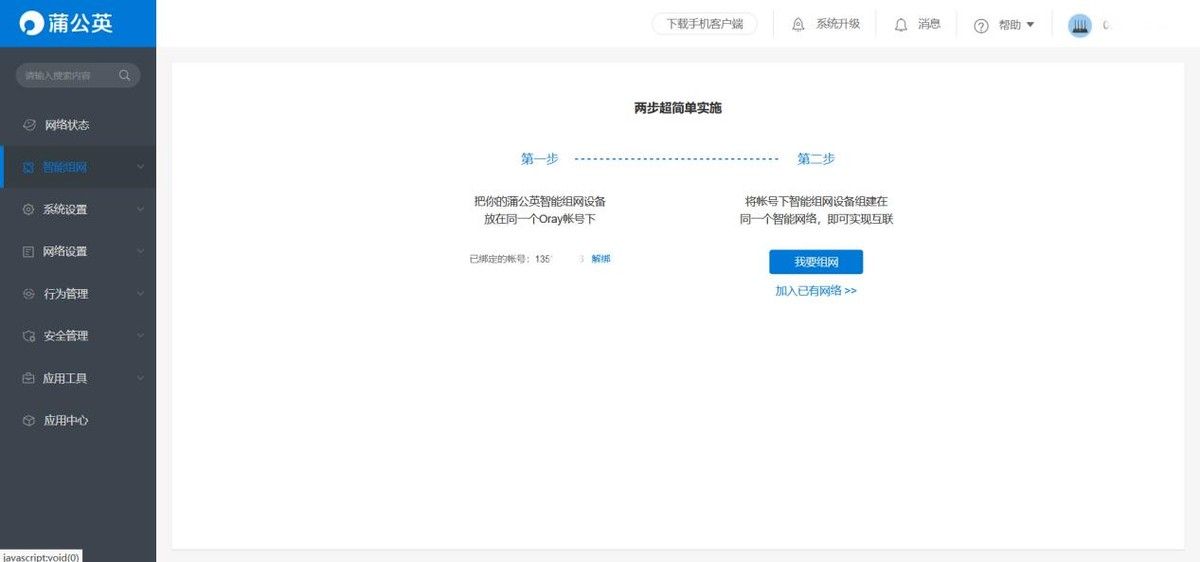Screen dimensions: 1200x562
Task: Open the 应用工具 menu item
Action: pyautogui.click(x=65, y=379)
